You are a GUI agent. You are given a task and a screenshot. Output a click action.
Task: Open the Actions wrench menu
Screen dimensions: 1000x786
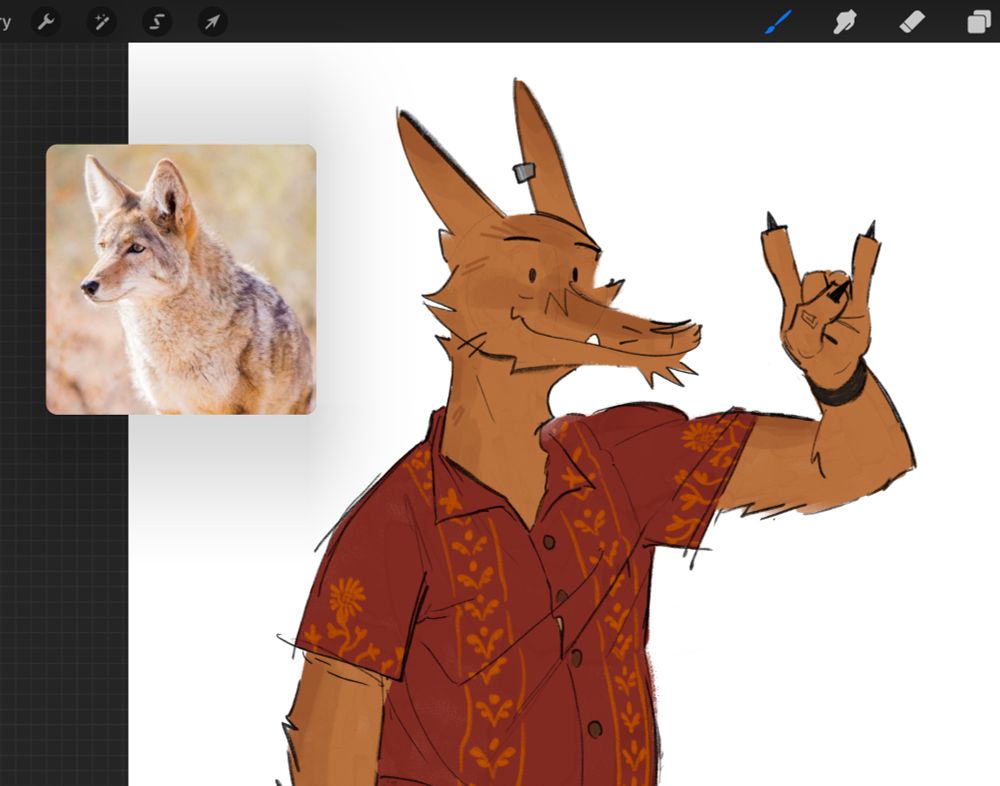click(46, 22)
